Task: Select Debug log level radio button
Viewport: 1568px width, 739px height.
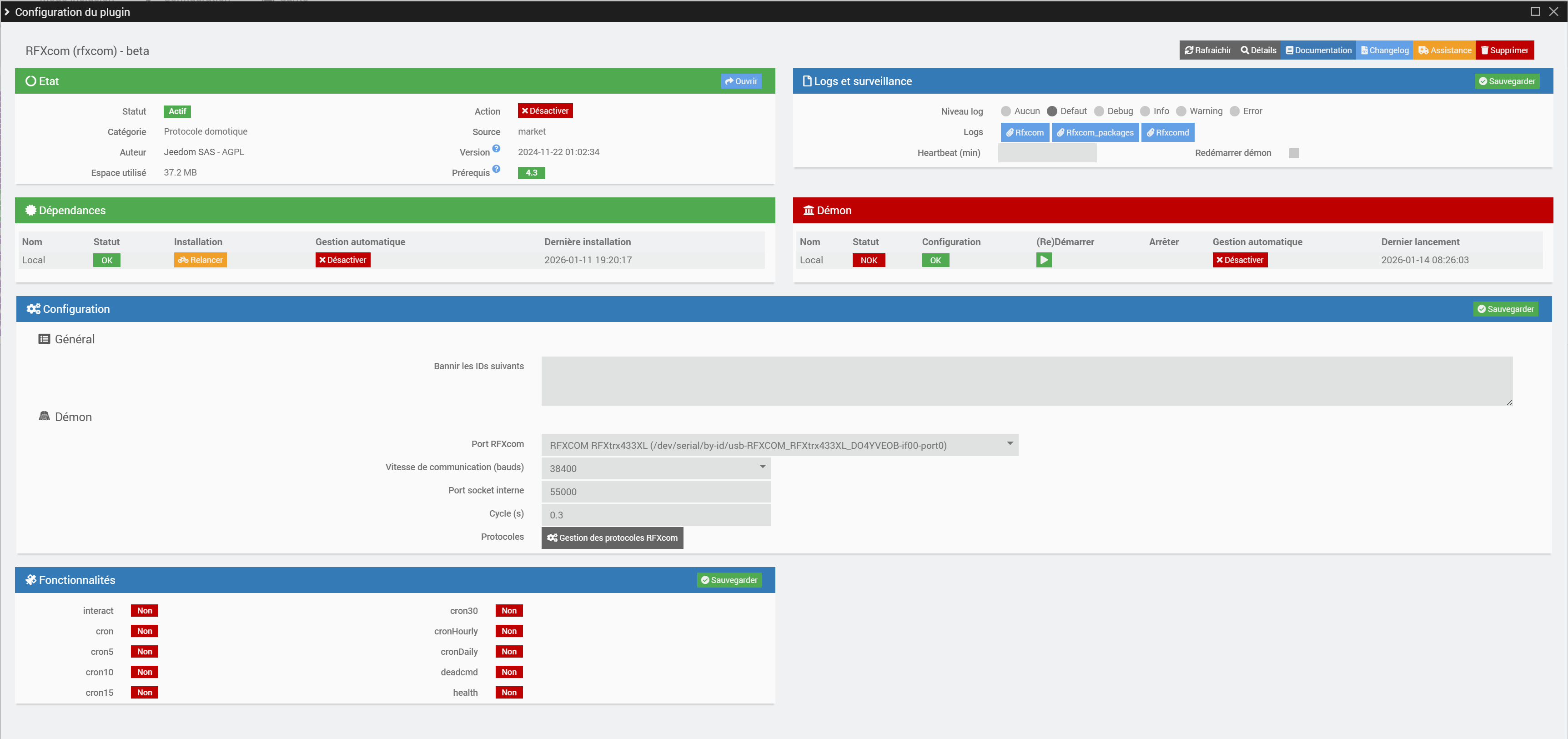Action: pyautogui.click(x=1098, y=111)
